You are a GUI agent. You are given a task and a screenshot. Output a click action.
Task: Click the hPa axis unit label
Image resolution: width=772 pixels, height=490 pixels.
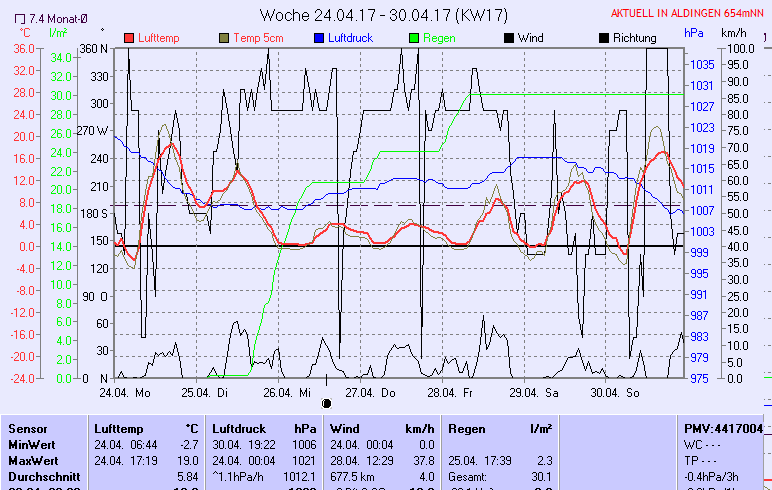(x=694, y=32)
